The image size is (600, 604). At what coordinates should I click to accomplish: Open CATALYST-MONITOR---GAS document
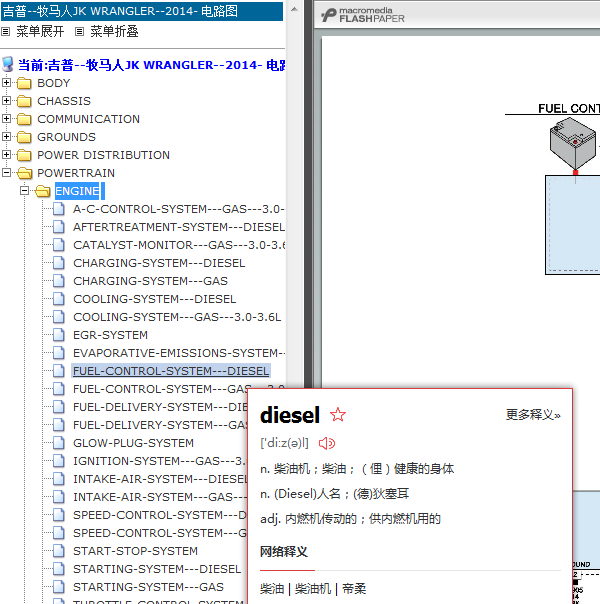point(179,245)
